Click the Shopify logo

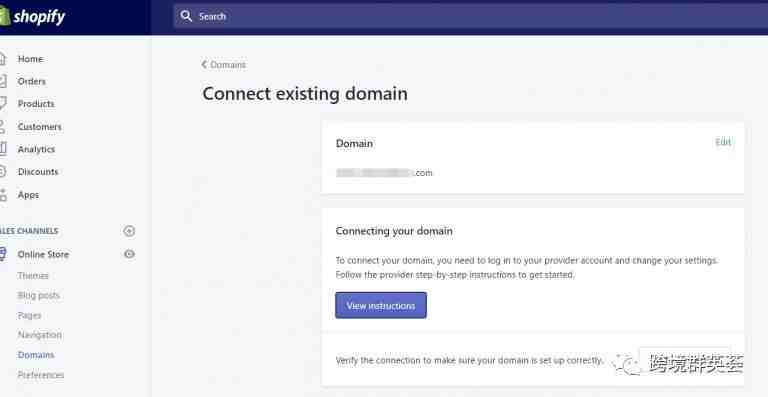32,17
